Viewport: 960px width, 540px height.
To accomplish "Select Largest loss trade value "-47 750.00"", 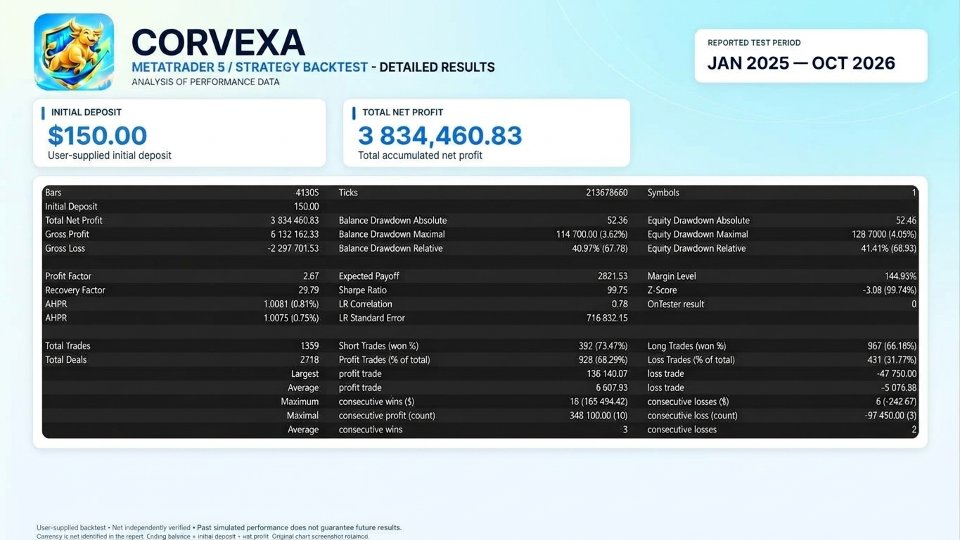I will (x=896, y=374).
